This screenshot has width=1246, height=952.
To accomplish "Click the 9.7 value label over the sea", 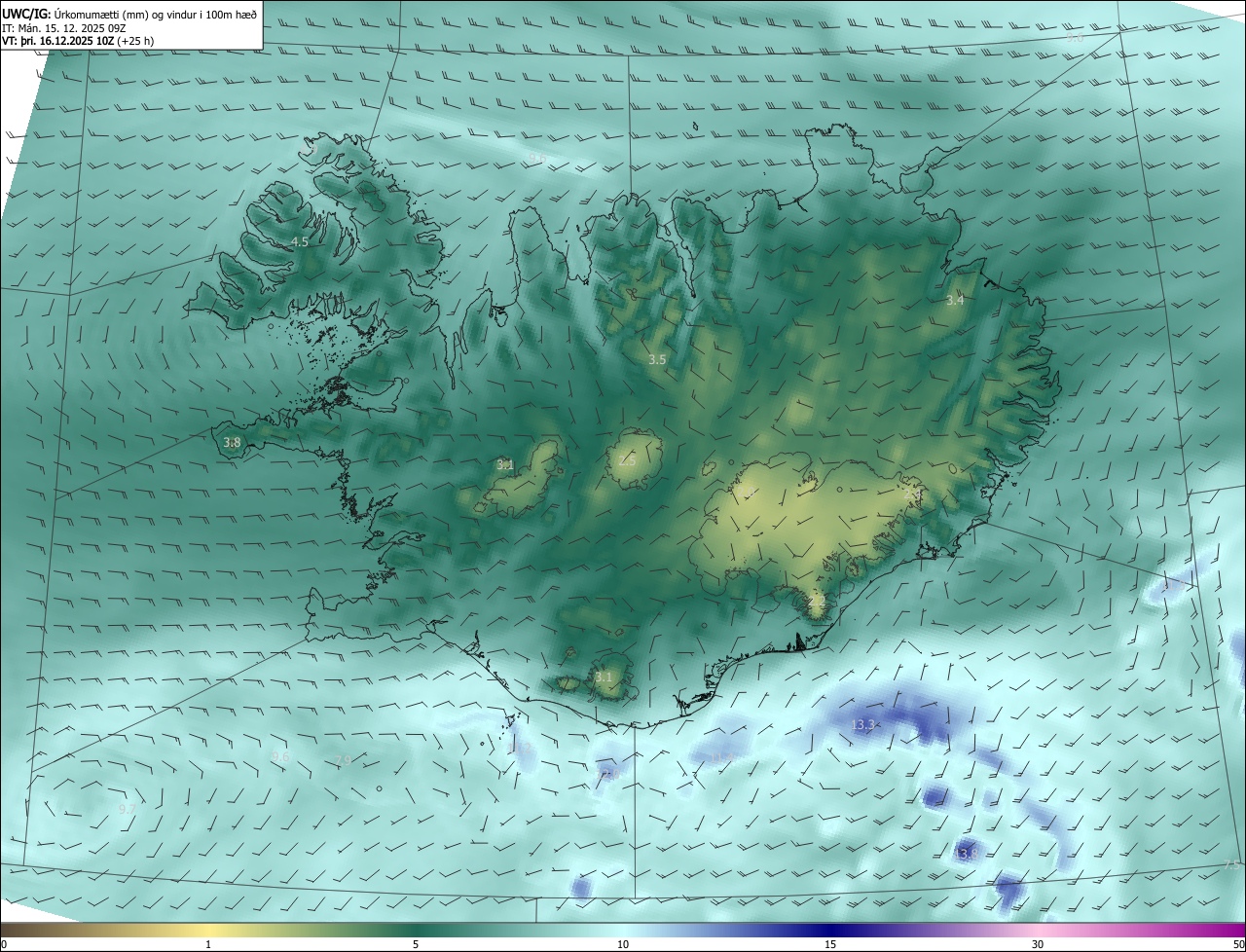I will pyautogui.click(x=127, y=809).
